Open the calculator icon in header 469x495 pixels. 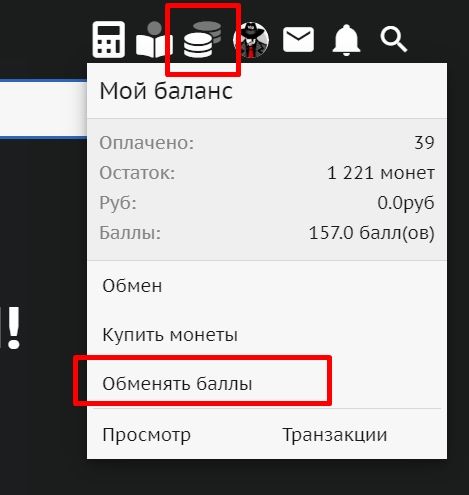[x=109, y=39]
